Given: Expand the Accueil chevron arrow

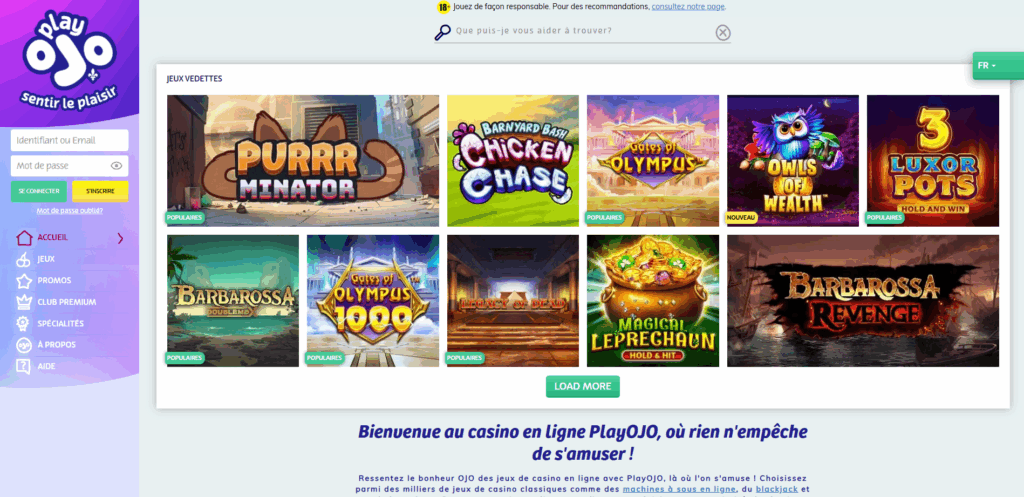Looking at the screenshot, I should point(120,238).
